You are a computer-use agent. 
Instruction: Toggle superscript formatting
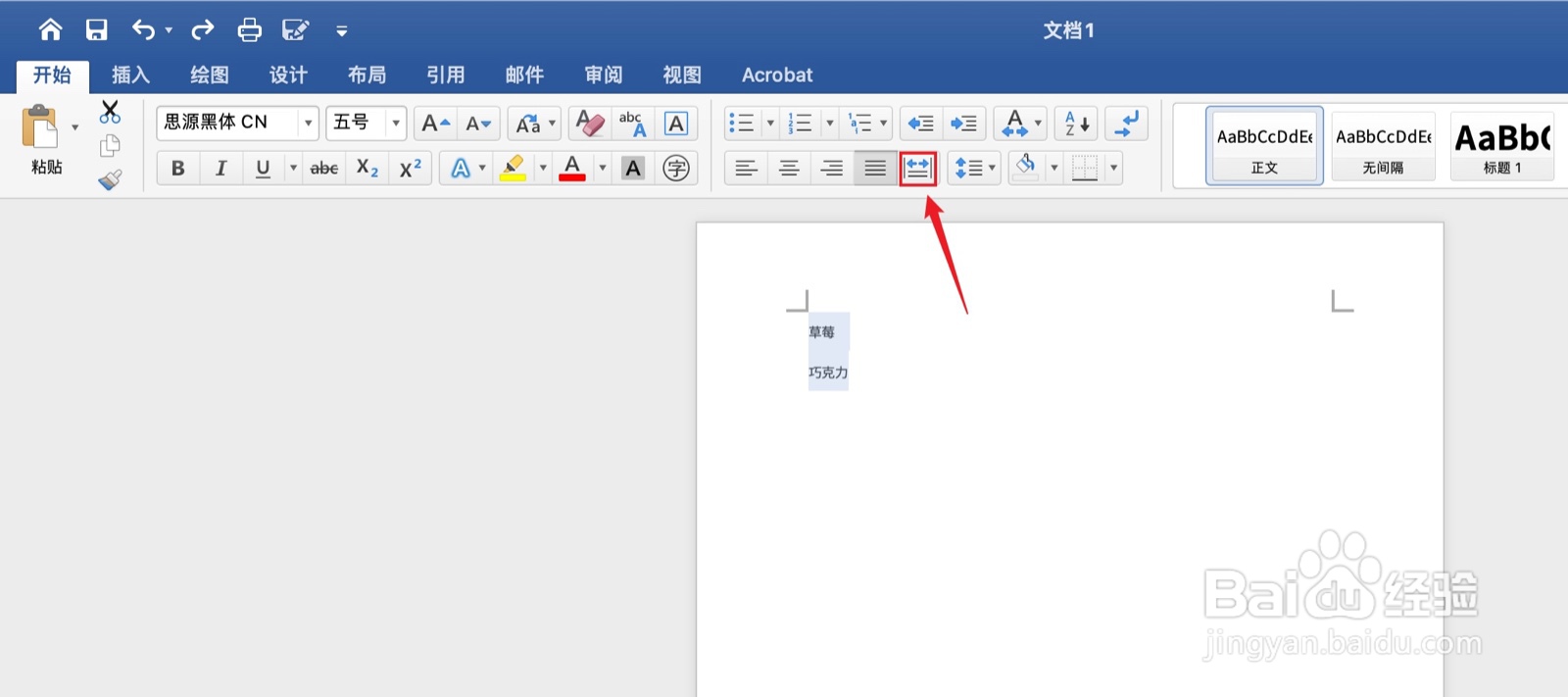411,169
